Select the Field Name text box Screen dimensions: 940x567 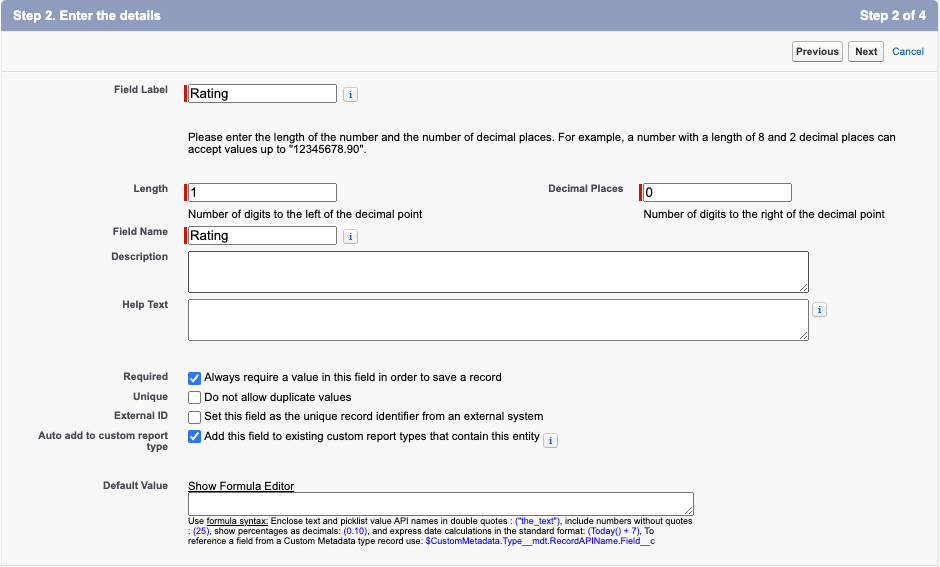click(263, 236)
